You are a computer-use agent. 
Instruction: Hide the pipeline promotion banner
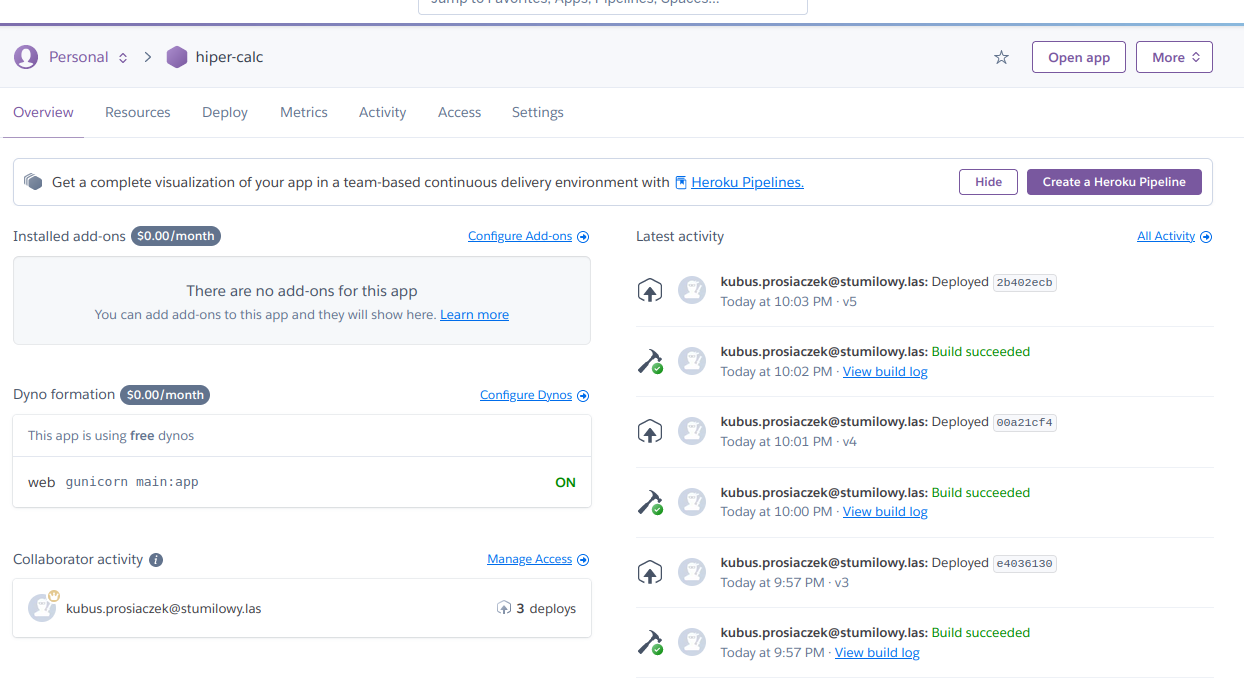click(x=989, y=182)
